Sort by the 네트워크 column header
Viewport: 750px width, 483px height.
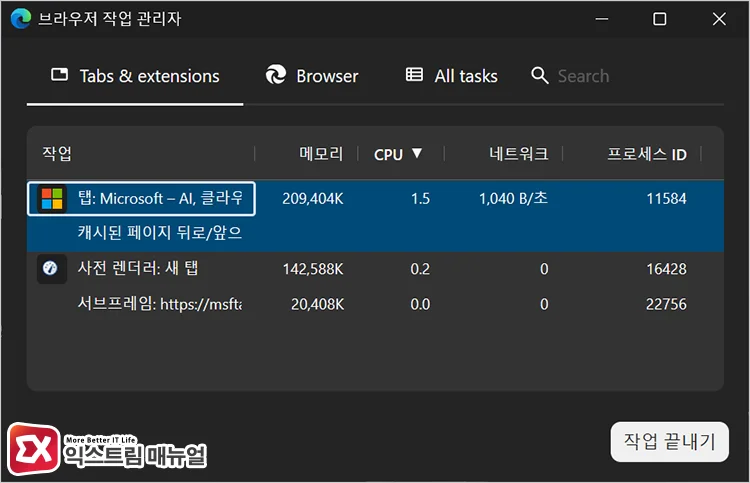click(518, 154)
